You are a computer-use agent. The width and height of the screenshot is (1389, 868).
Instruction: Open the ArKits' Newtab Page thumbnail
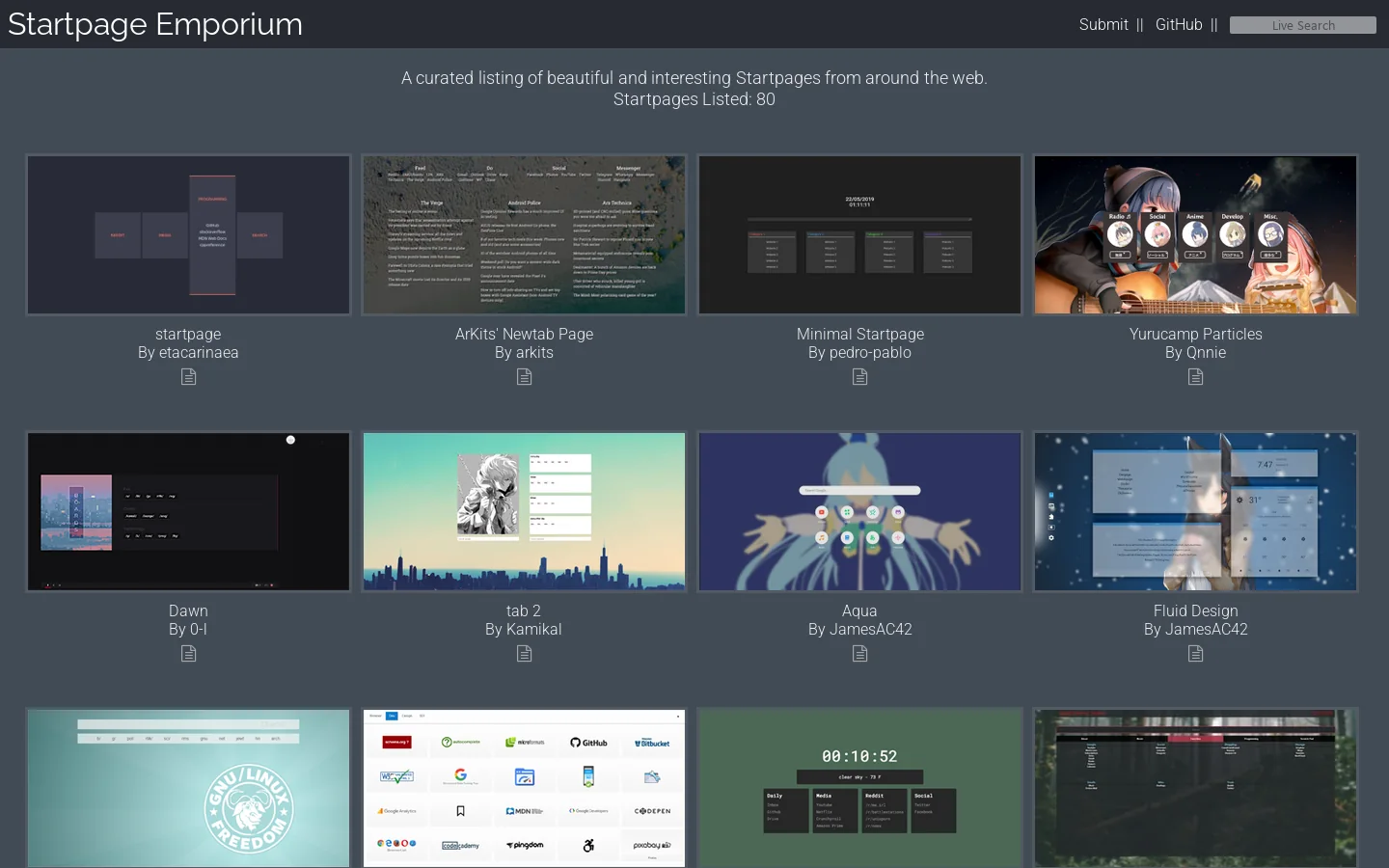click(x=524, y=234)
